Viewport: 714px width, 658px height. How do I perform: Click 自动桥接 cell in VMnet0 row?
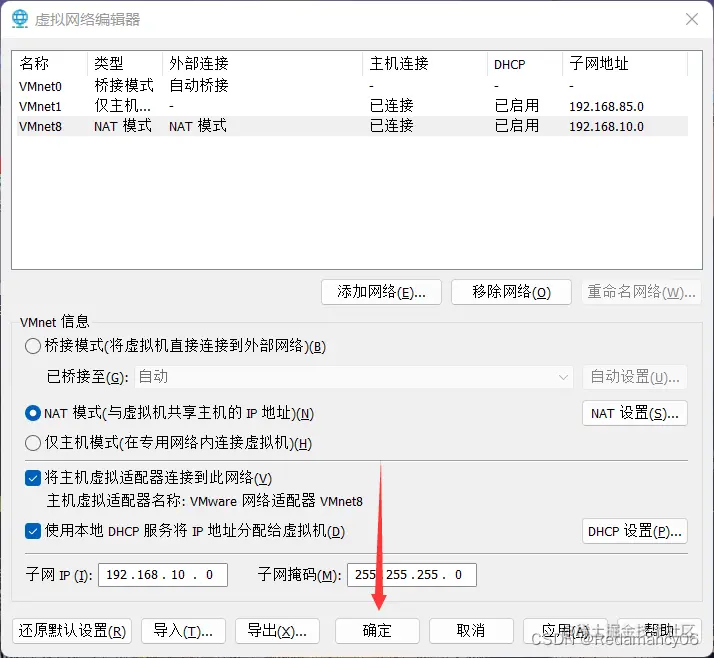(x=199, y=86)
